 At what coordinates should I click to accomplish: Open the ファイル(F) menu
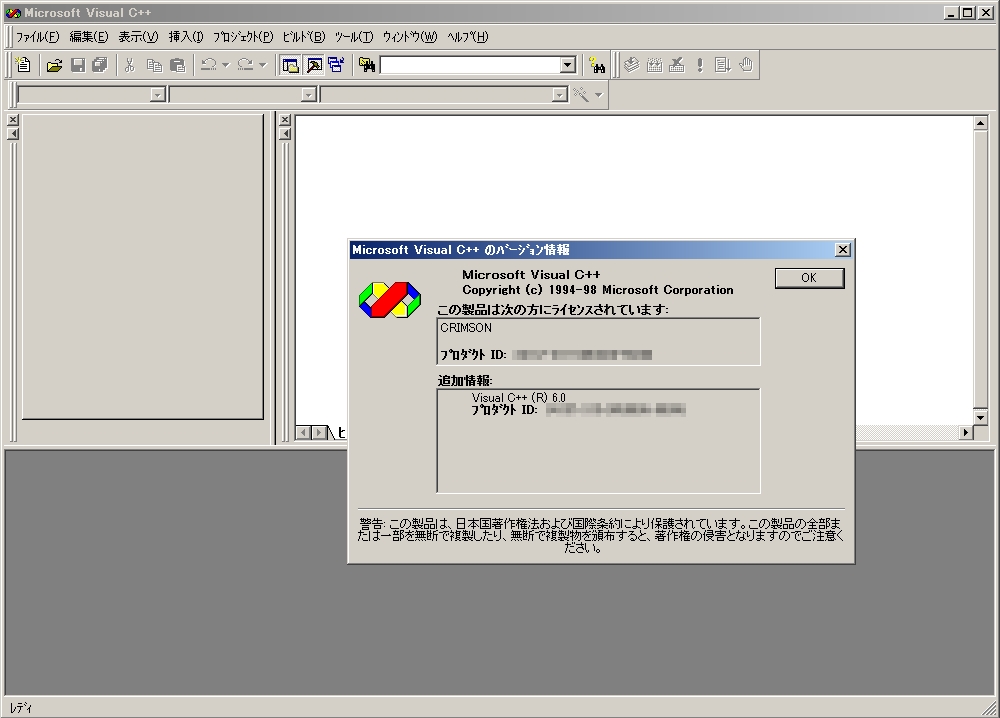[38, 37]
